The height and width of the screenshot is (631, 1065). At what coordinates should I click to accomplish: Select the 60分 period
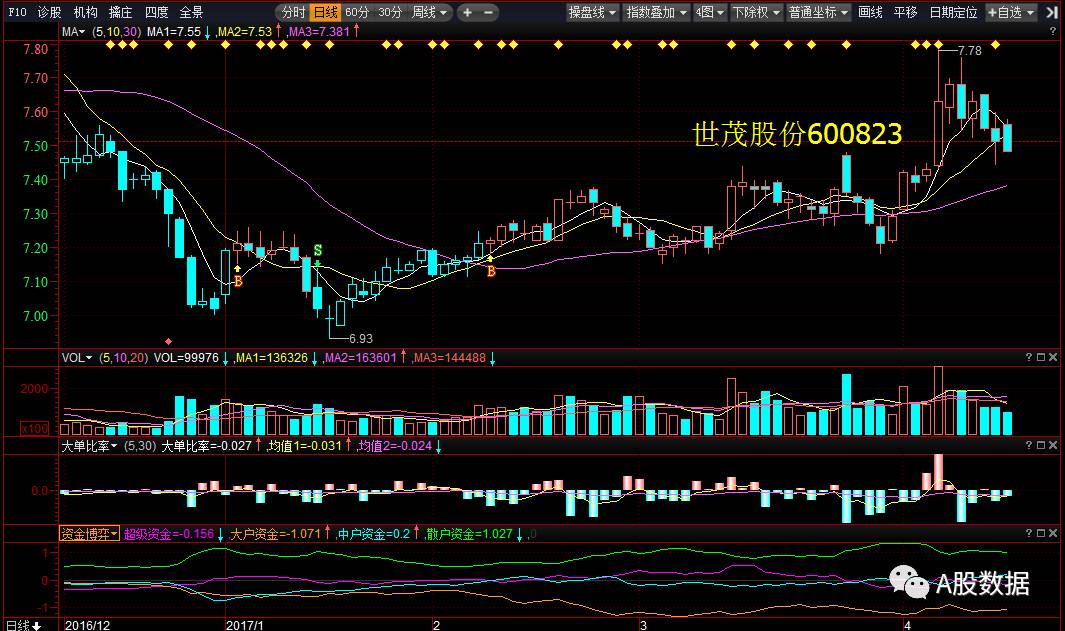tap(357, 12)
